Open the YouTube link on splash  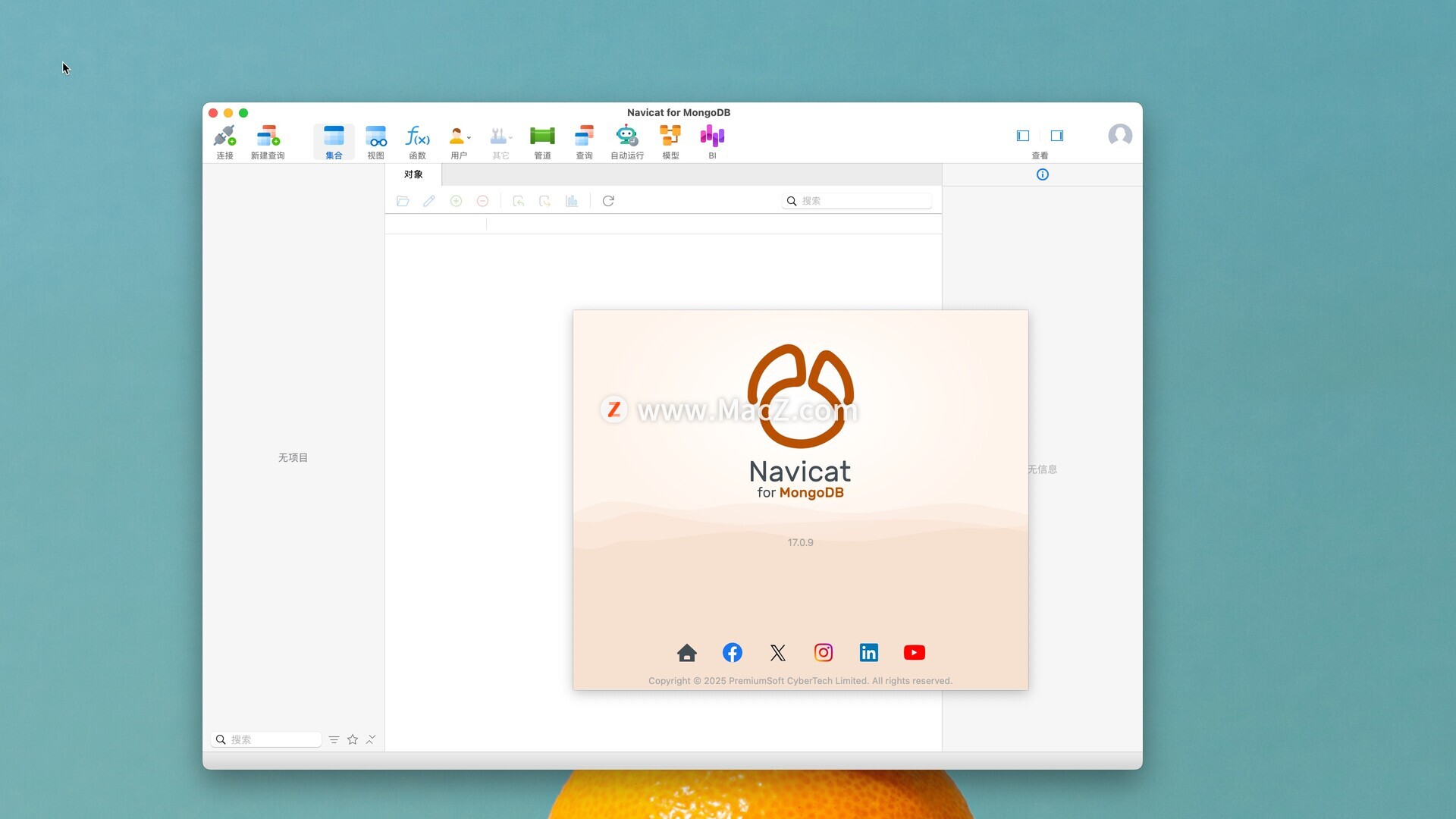(915, 653)
